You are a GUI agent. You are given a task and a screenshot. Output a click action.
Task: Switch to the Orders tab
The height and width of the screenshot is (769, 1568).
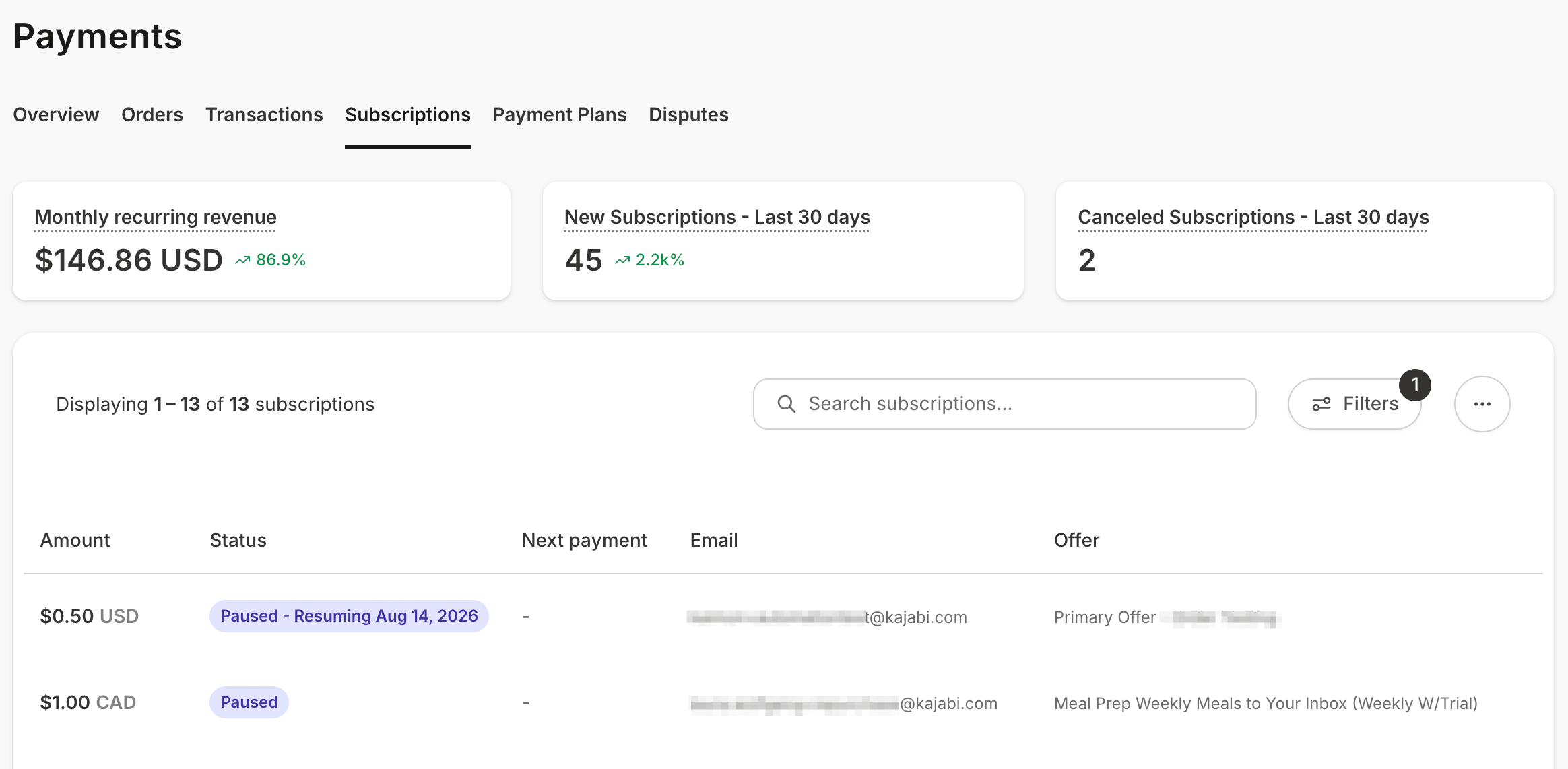(152, 115)
